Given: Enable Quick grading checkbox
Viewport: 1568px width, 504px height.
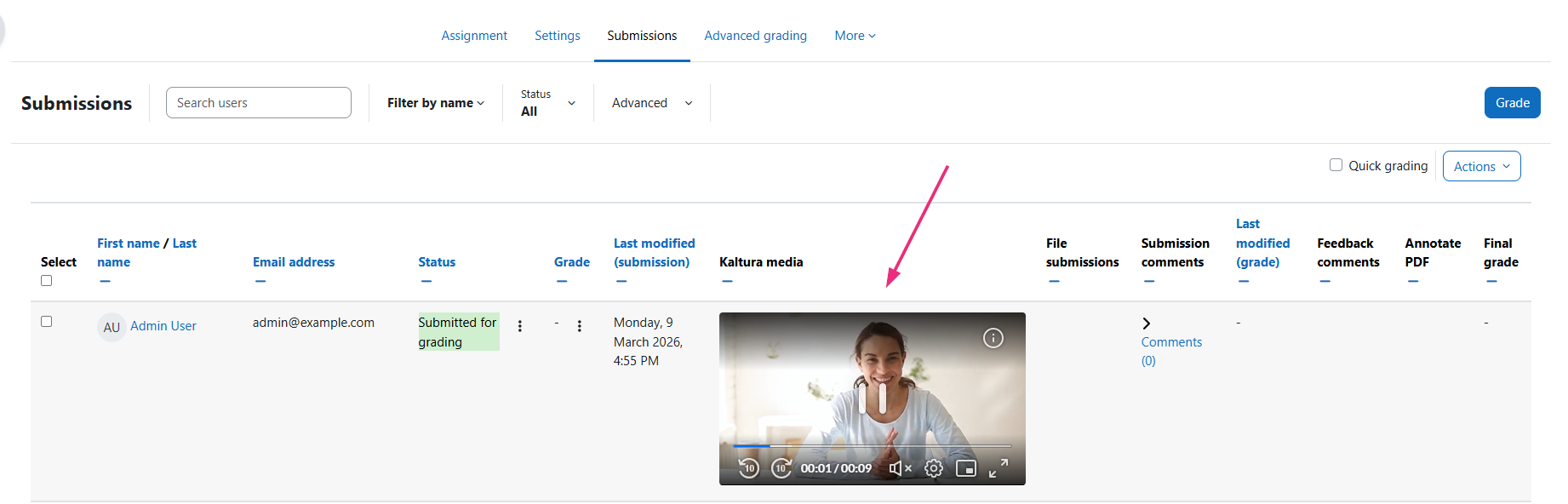Looking at the screenshot, I should 1336,165.
